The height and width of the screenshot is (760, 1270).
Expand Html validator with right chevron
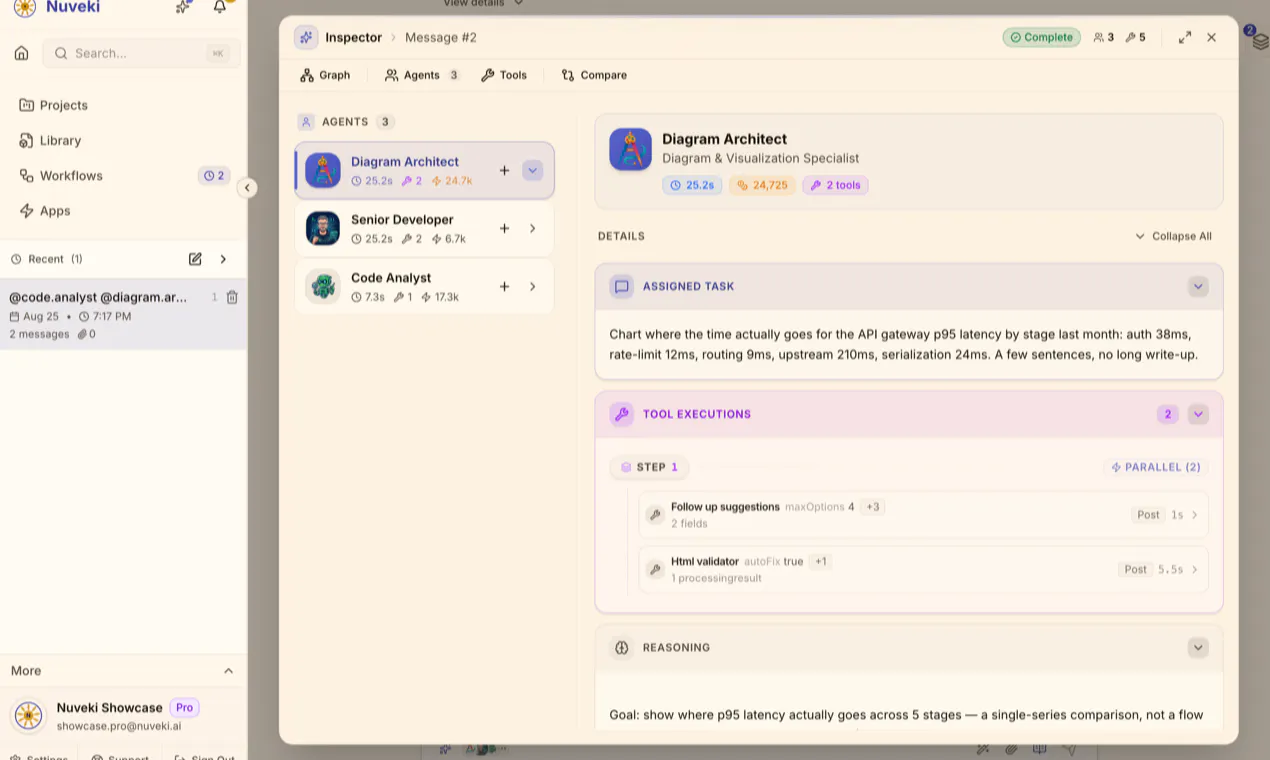coord(1194,570)
